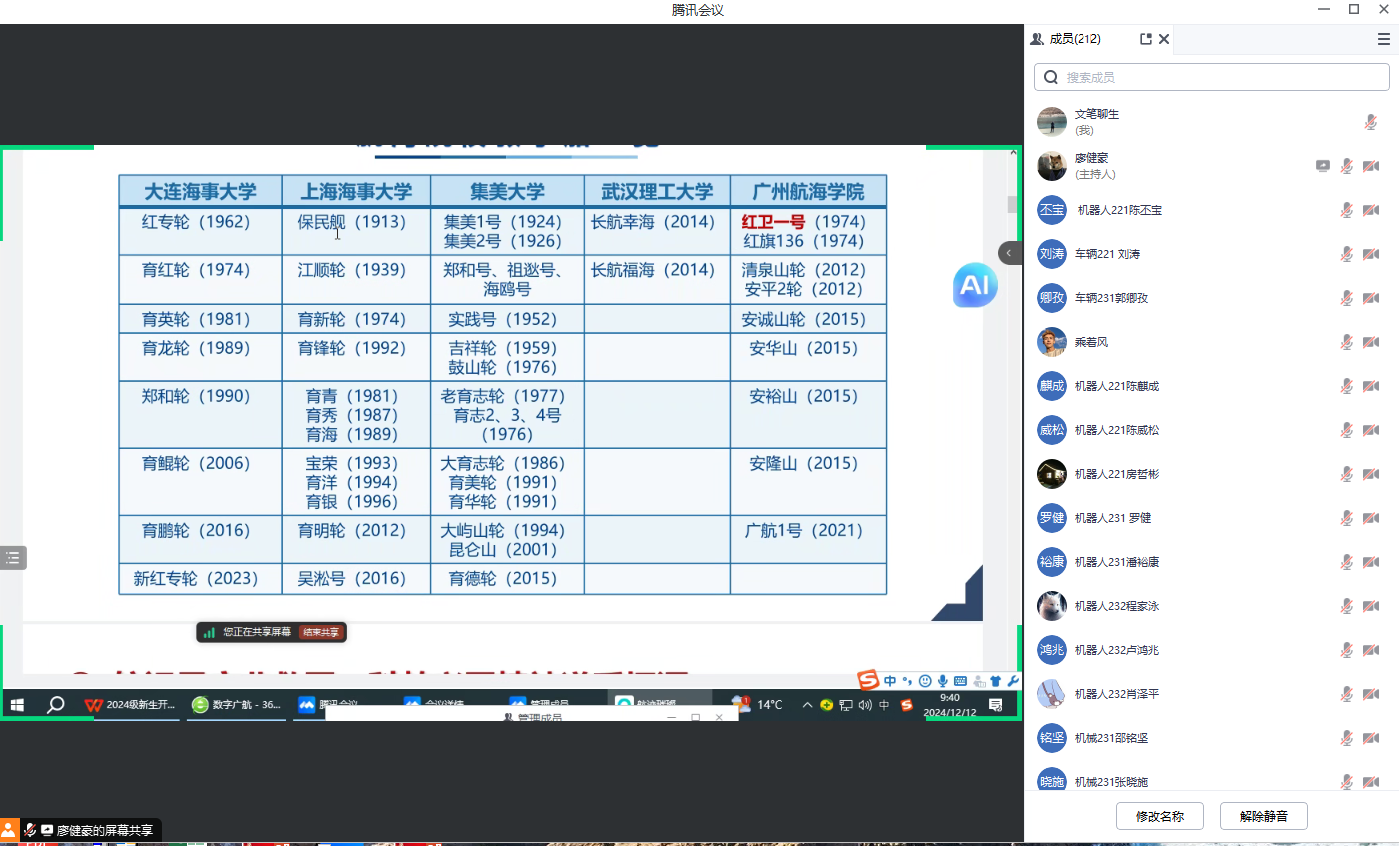This screenshot has height=846, width=1399.
Task: Click the 解除静音 button
Action: (x=1263, y=816)
